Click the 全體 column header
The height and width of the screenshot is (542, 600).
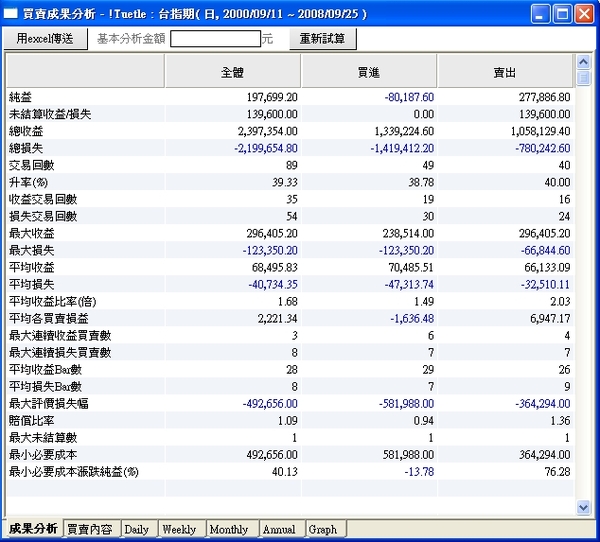[x=233, y=72]
